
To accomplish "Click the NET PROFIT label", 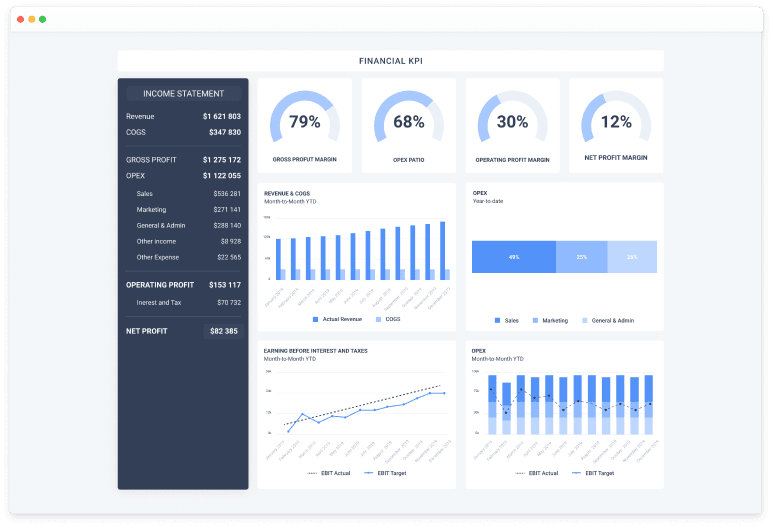I will (x=146, y=331).
